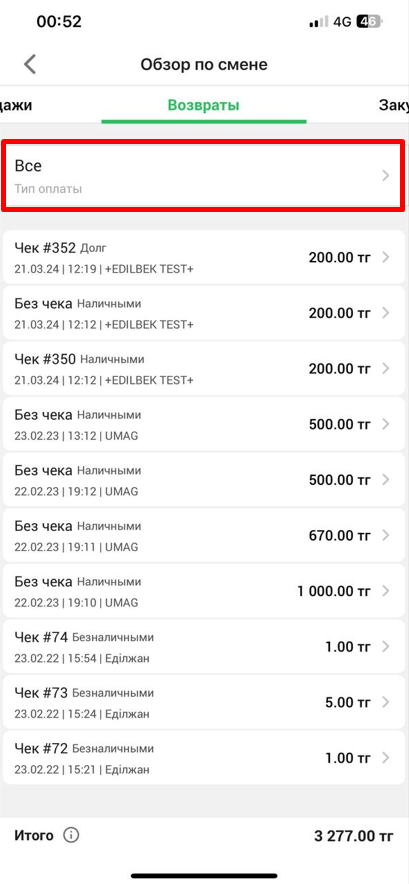Open Чек #73 for 5.00 тг
The width and height of the screenshot is (409, 884).
204,702
